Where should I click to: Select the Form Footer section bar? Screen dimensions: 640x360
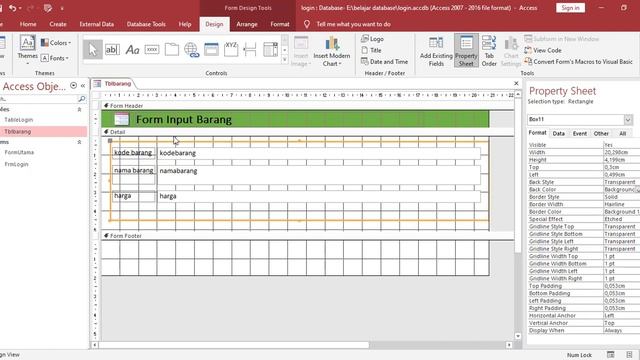pyautogui.click(x=307, y=236)
